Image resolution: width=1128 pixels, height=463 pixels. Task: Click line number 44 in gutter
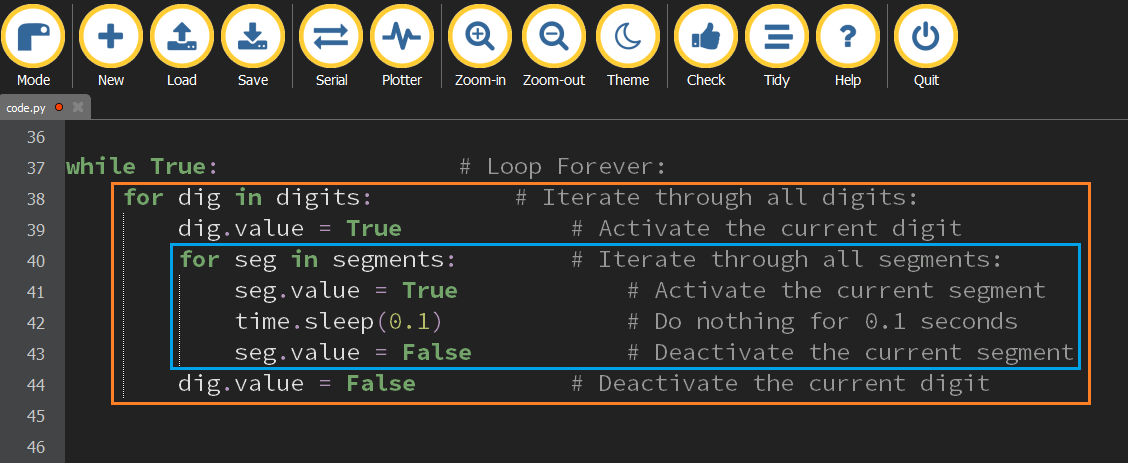(x=36, y=384)
